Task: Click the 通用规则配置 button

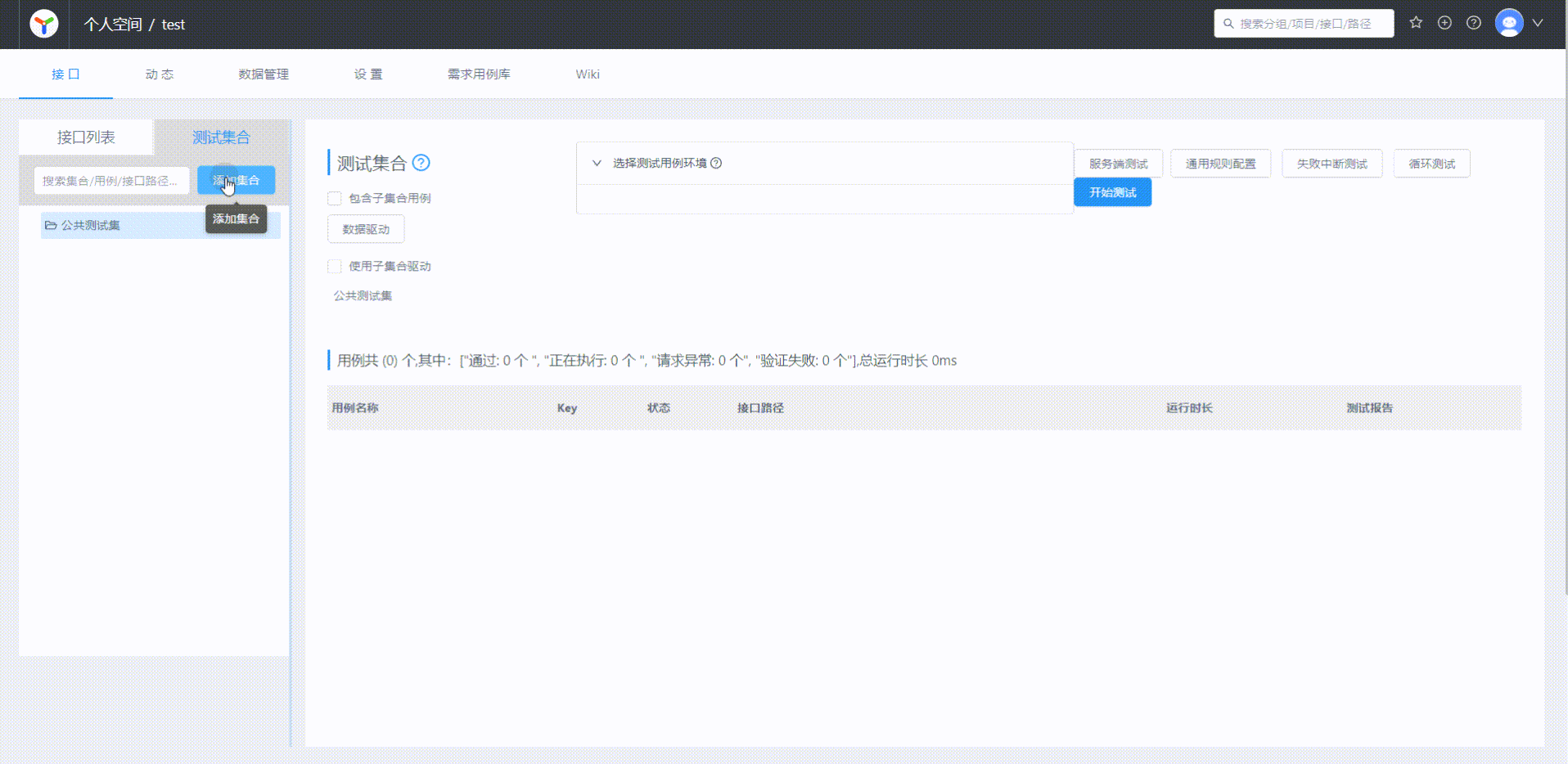Action: [1220, 163]
